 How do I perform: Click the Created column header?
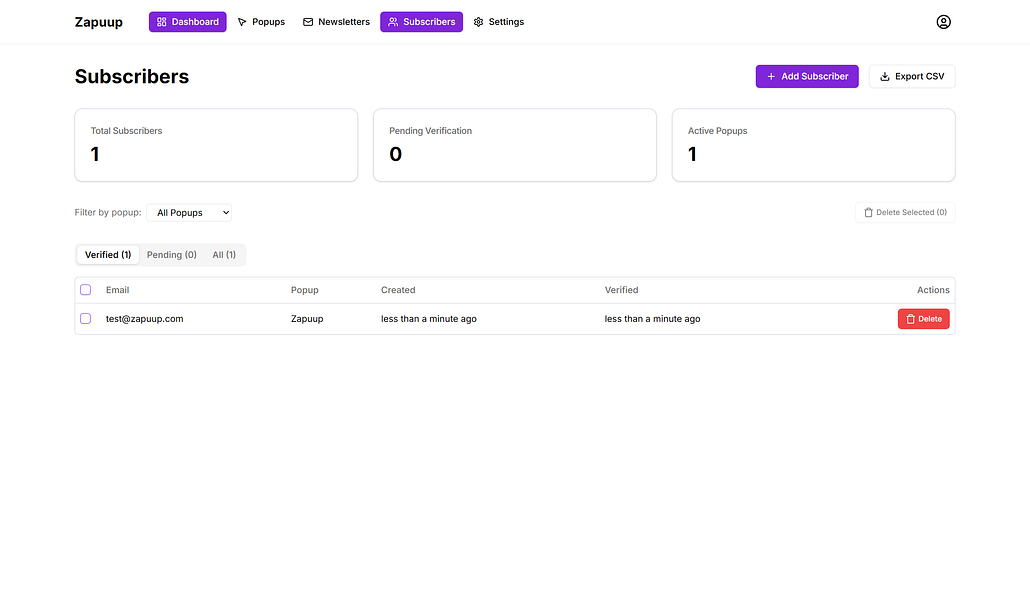click(398, 290)
